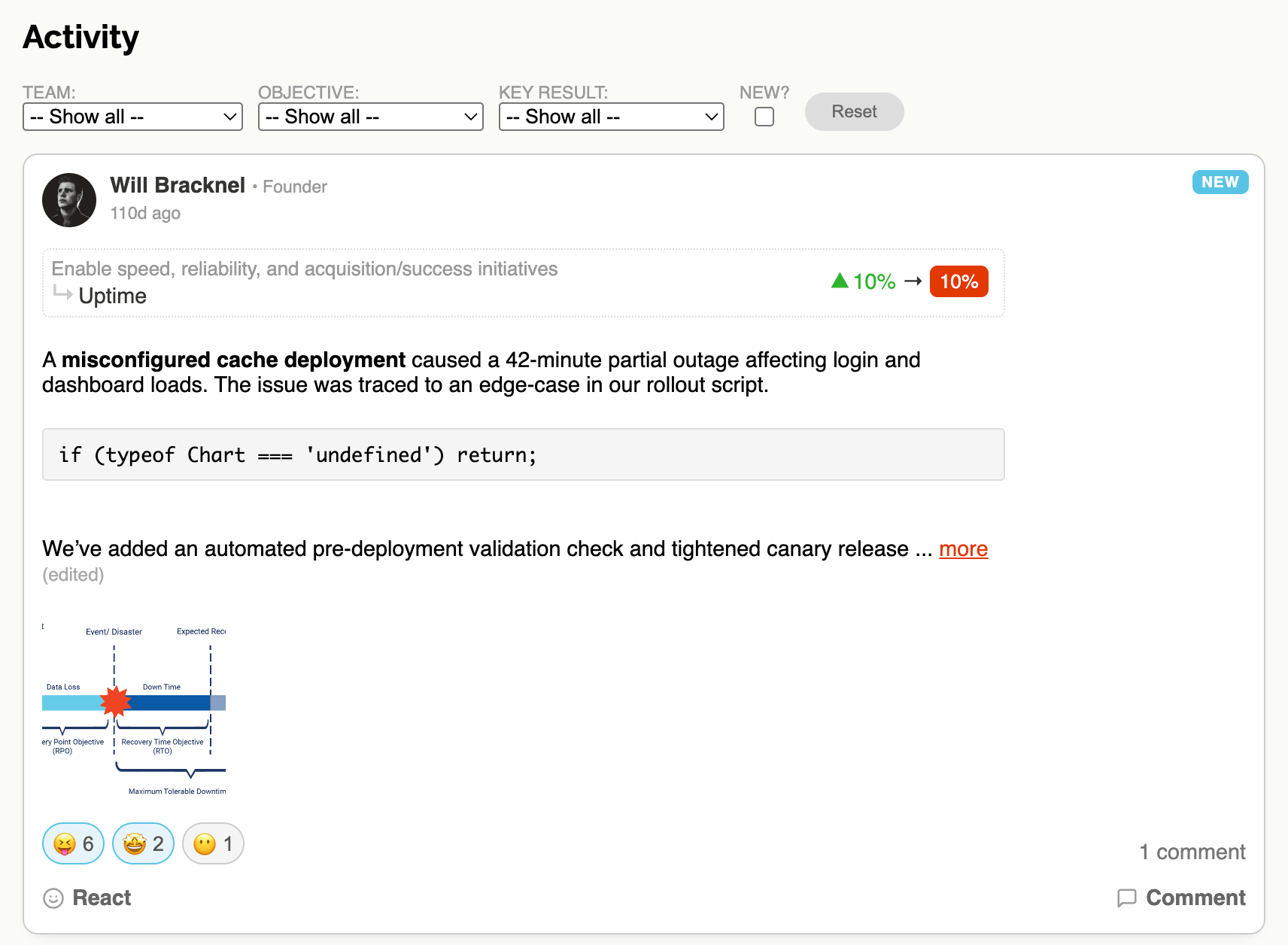
Task: Open the OBJECTIVE filter dropdown
Action: (x=370, y=117)
